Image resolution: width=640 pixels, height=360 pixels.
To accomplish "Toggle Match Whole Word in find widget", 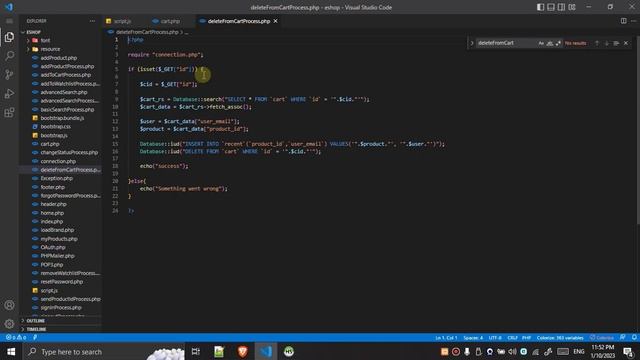I will (x=550, y=43).
